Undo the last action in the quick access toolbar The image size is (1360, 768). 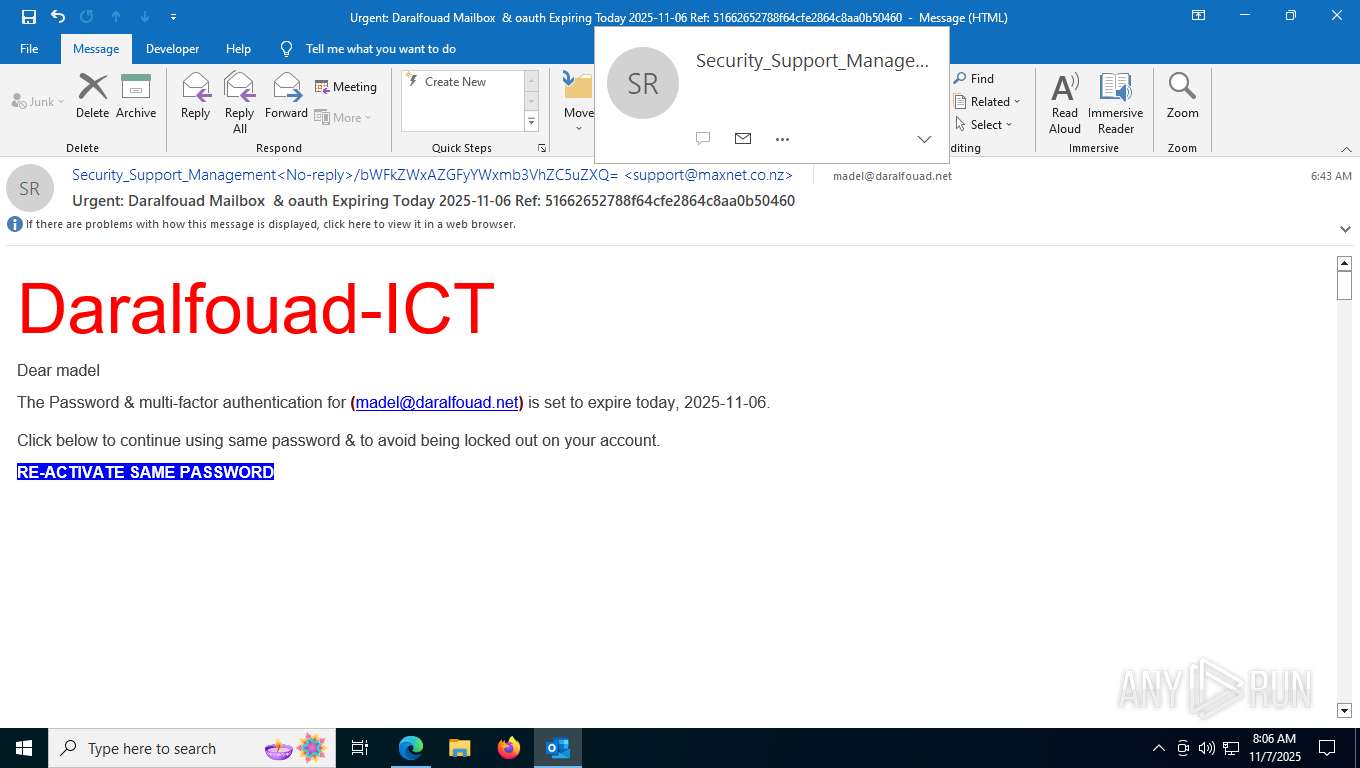tap(57, 17)
